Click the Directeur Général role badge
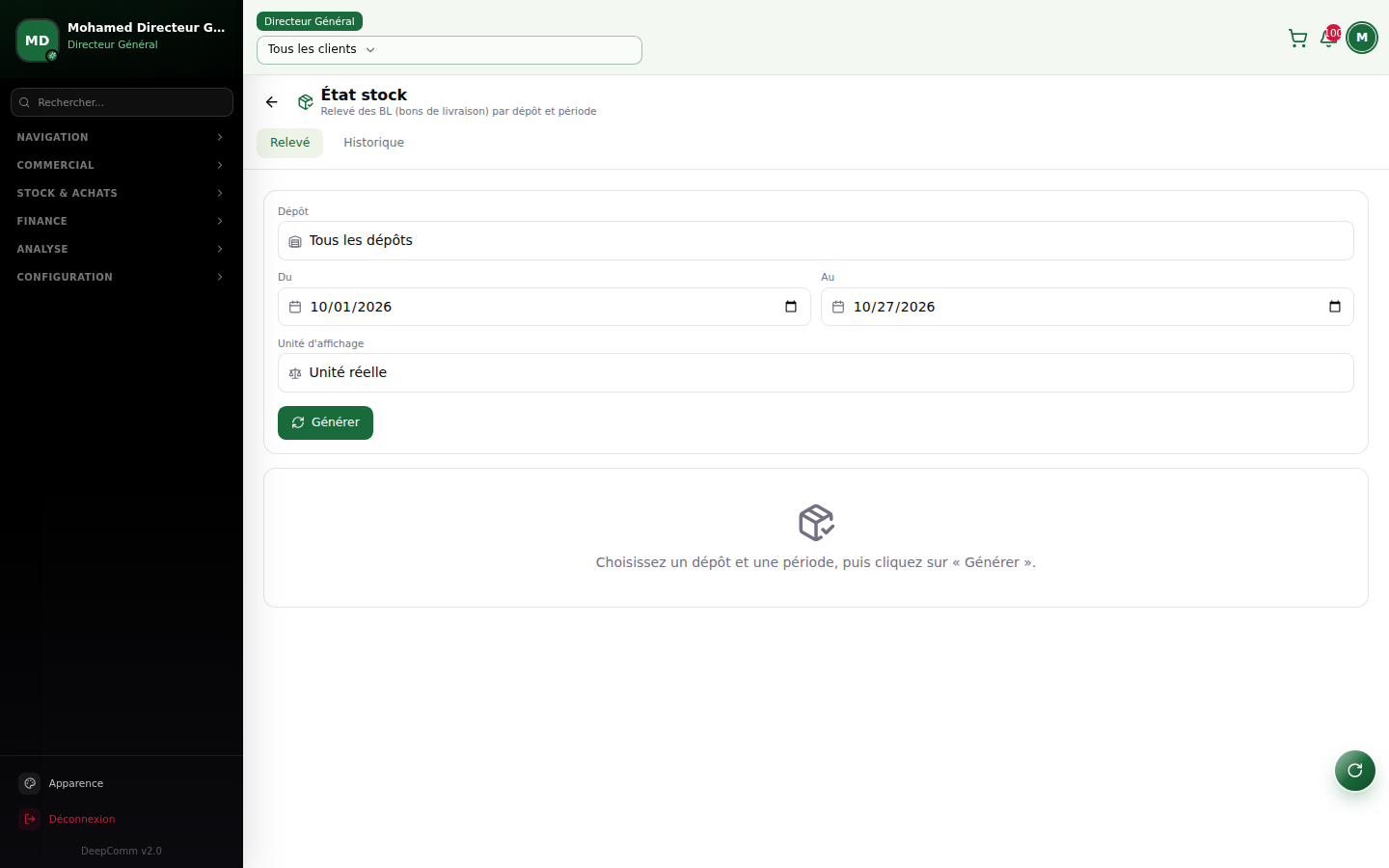This screenshot has width=1389, height=868. 310,21
